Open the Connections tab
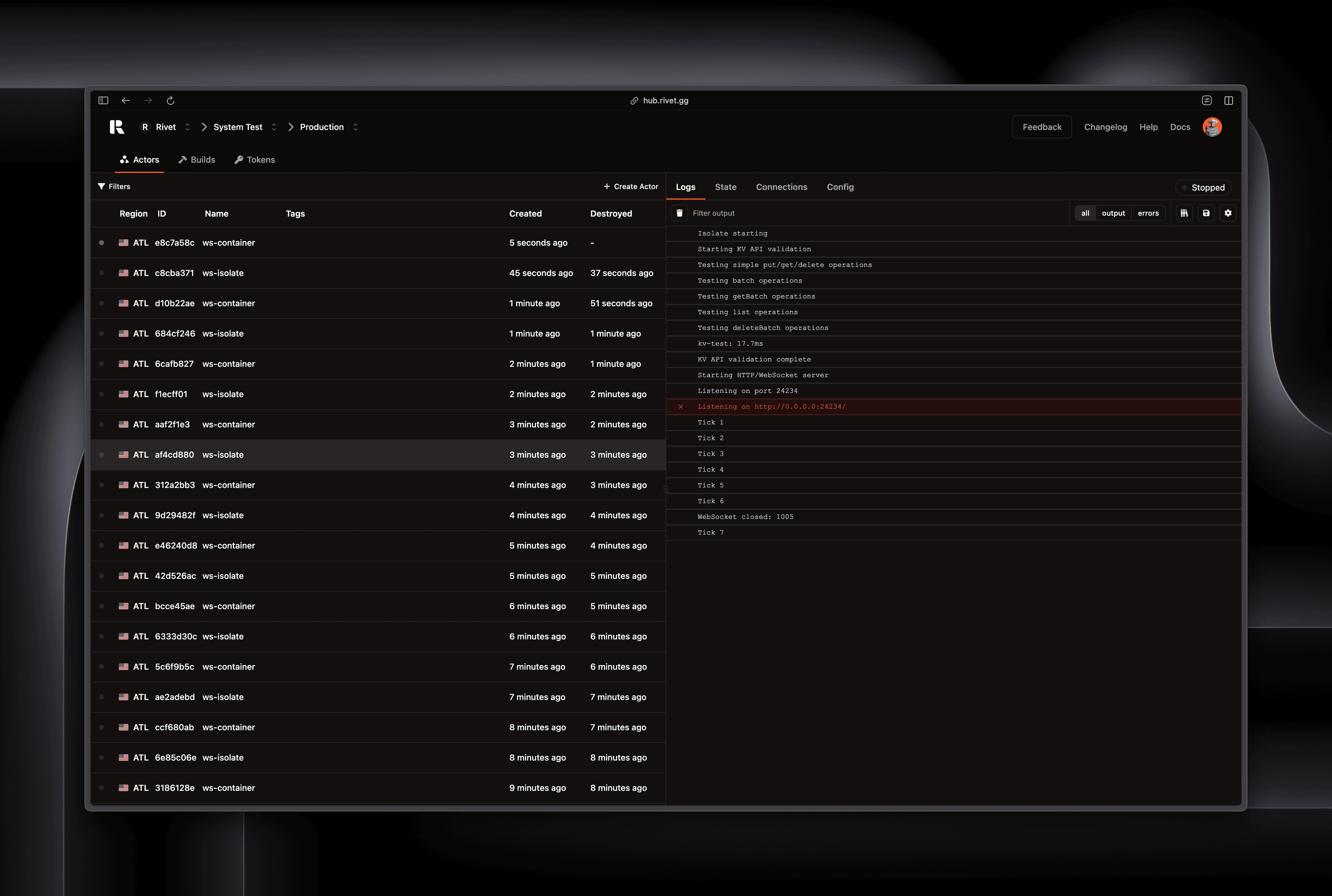The height and width of the screenshot is (896, 1332). [782, 187]
